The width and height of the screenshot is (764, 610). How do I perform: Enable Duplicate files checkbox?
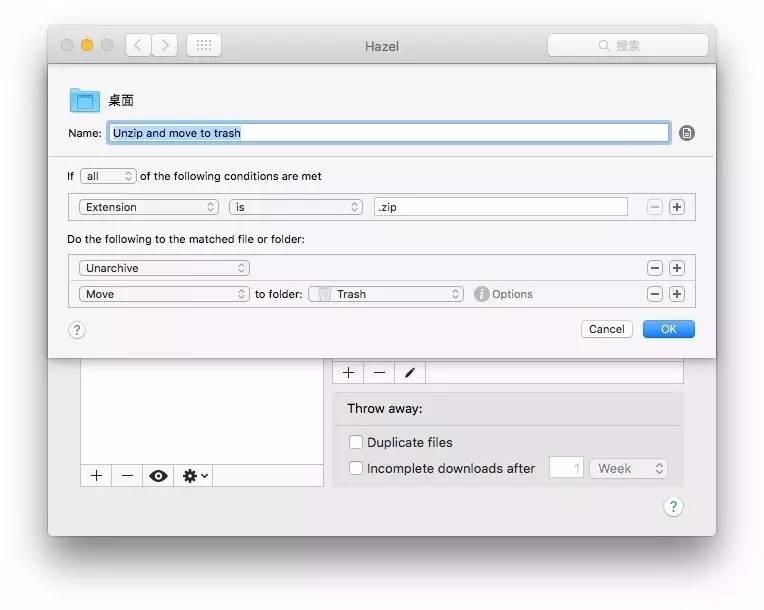pos(356,442)
